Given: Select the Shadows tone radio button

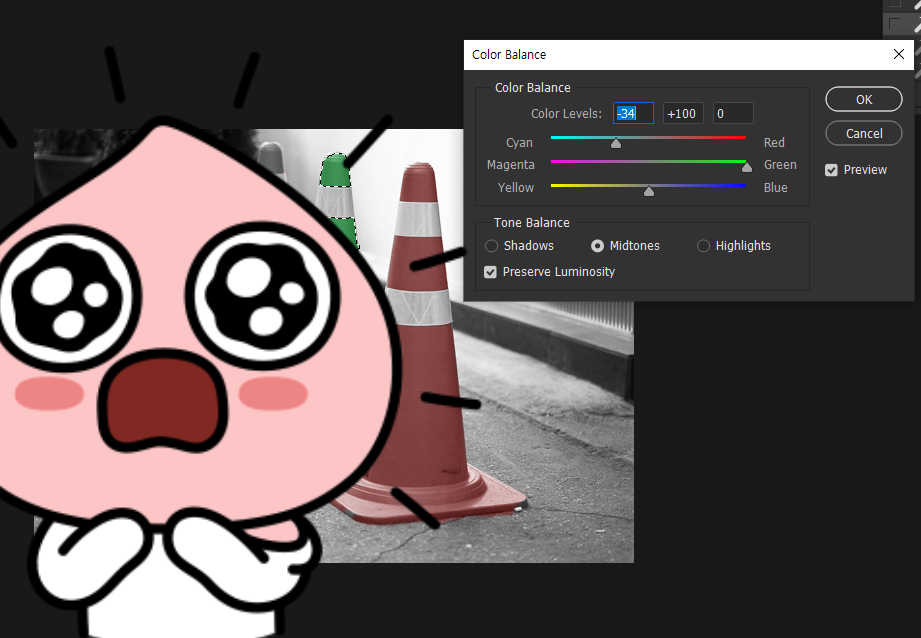Looking at the screenshot, I should click(x=492, y=246).
